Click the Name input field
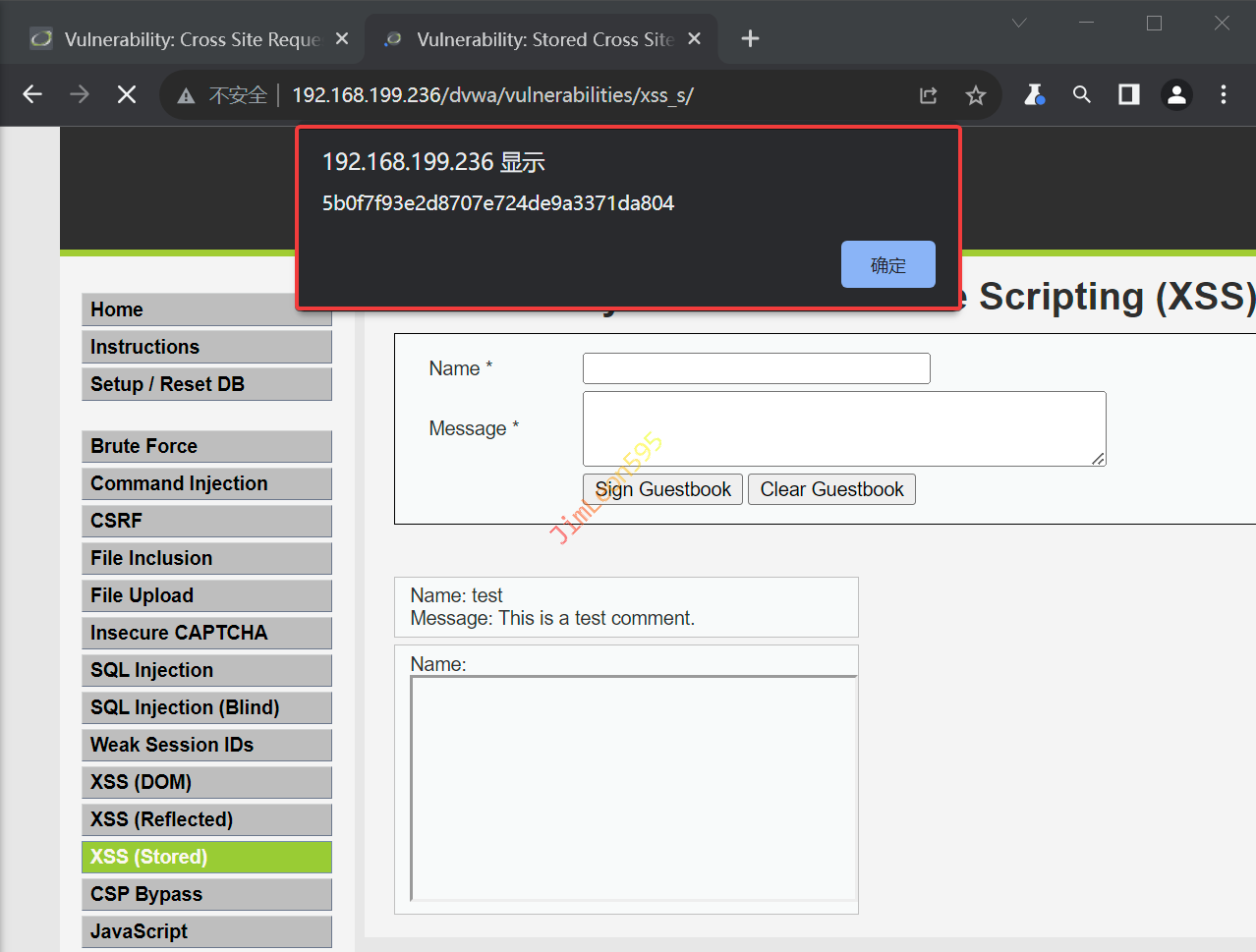 [x=756, y=368]
